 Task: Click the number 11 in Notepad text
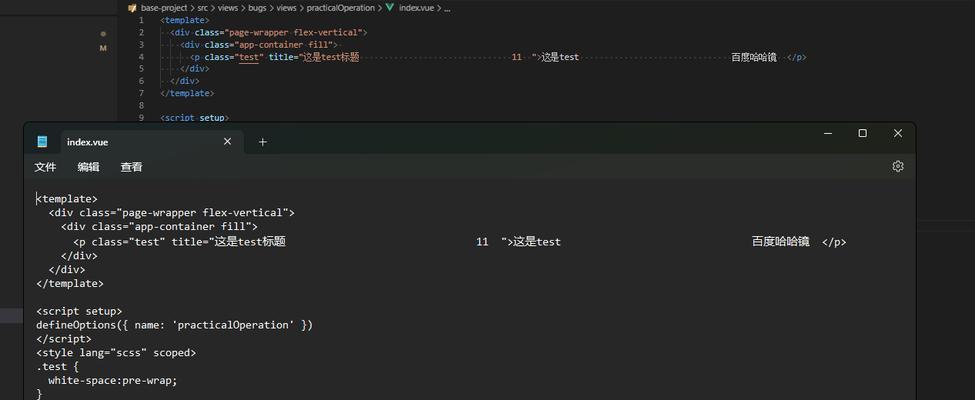click(483, 241)
